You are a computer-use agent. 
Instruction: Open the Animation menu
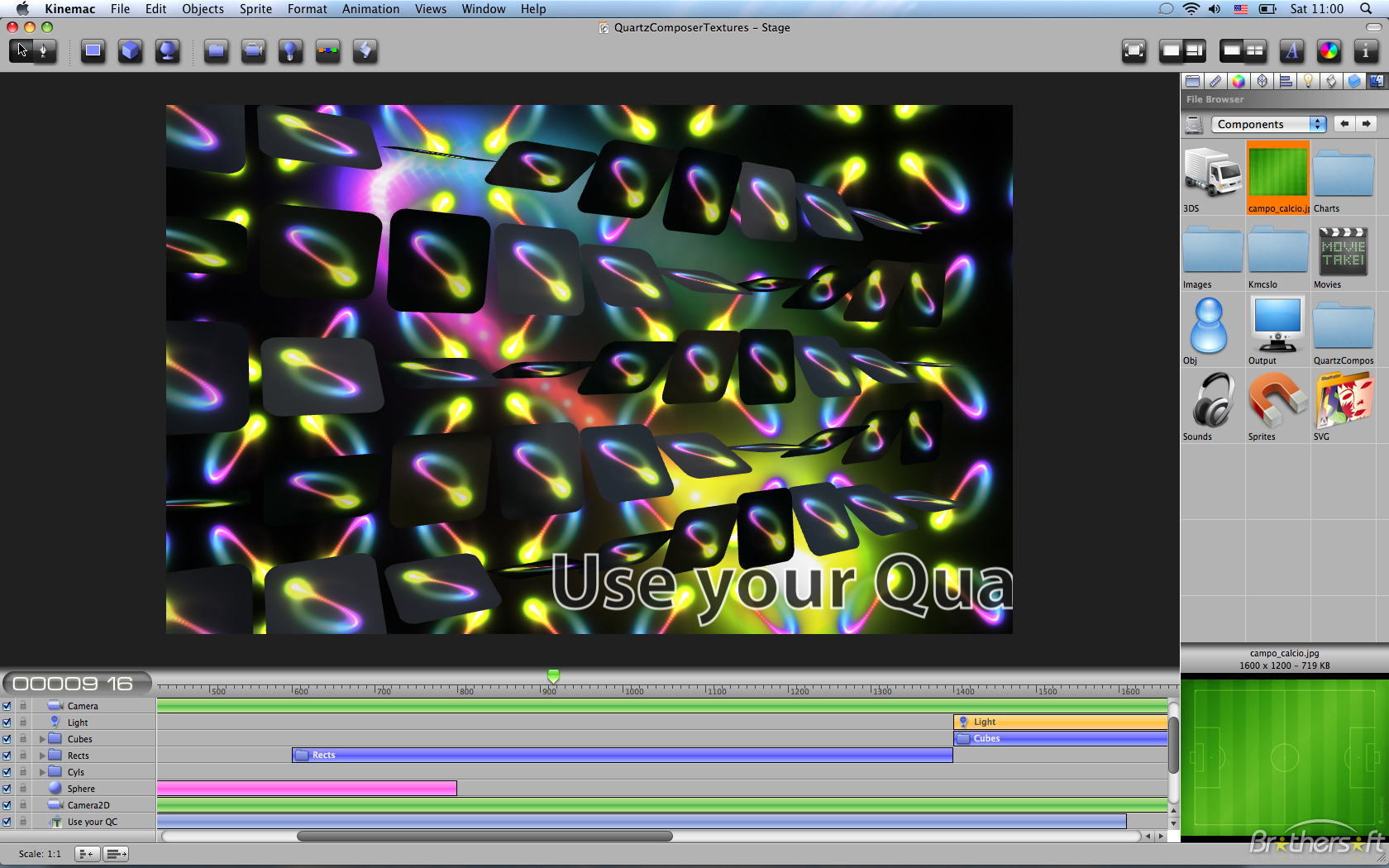click(370, 9)
